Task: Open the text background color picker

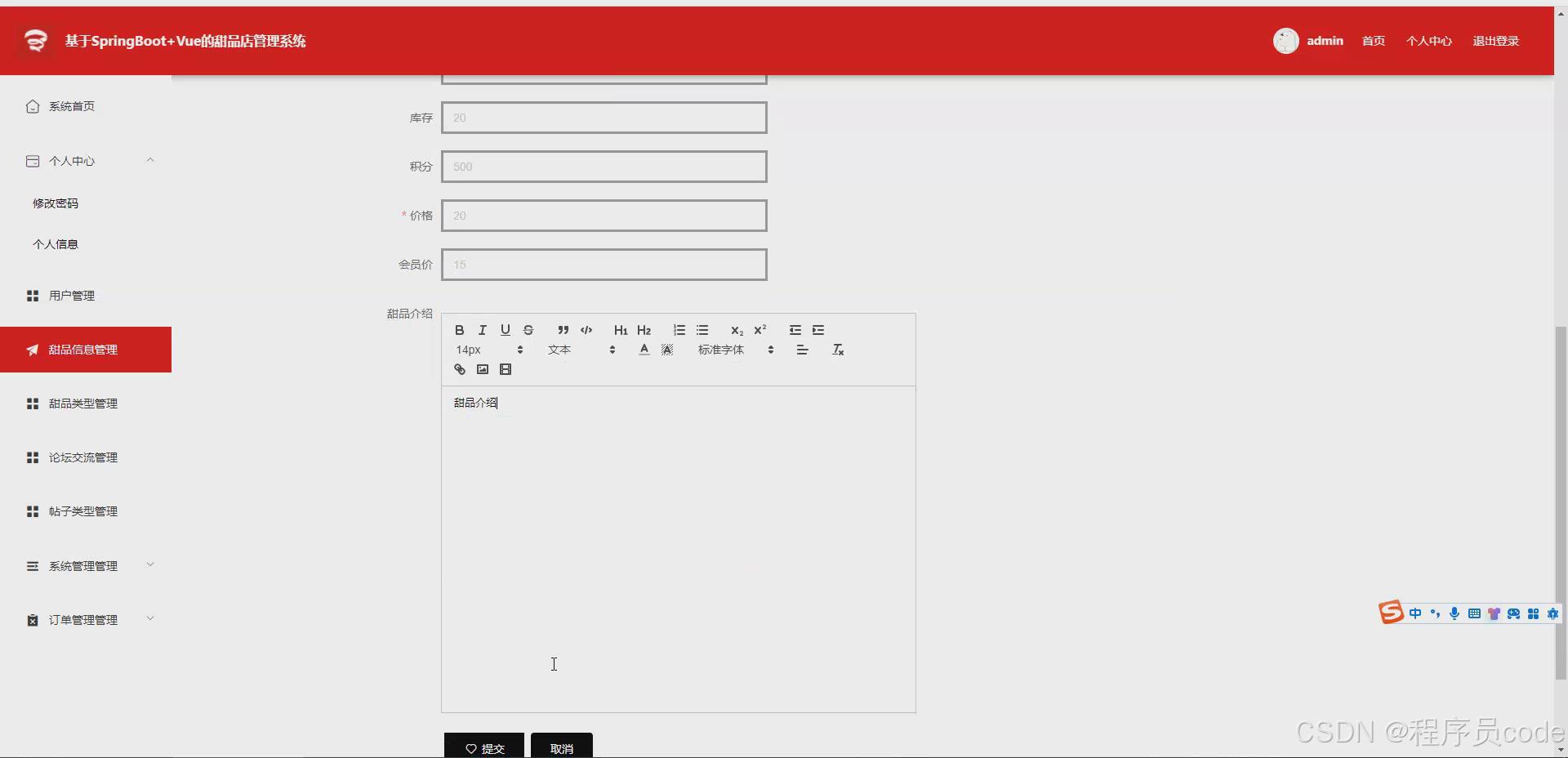Action: pos(666,350)
